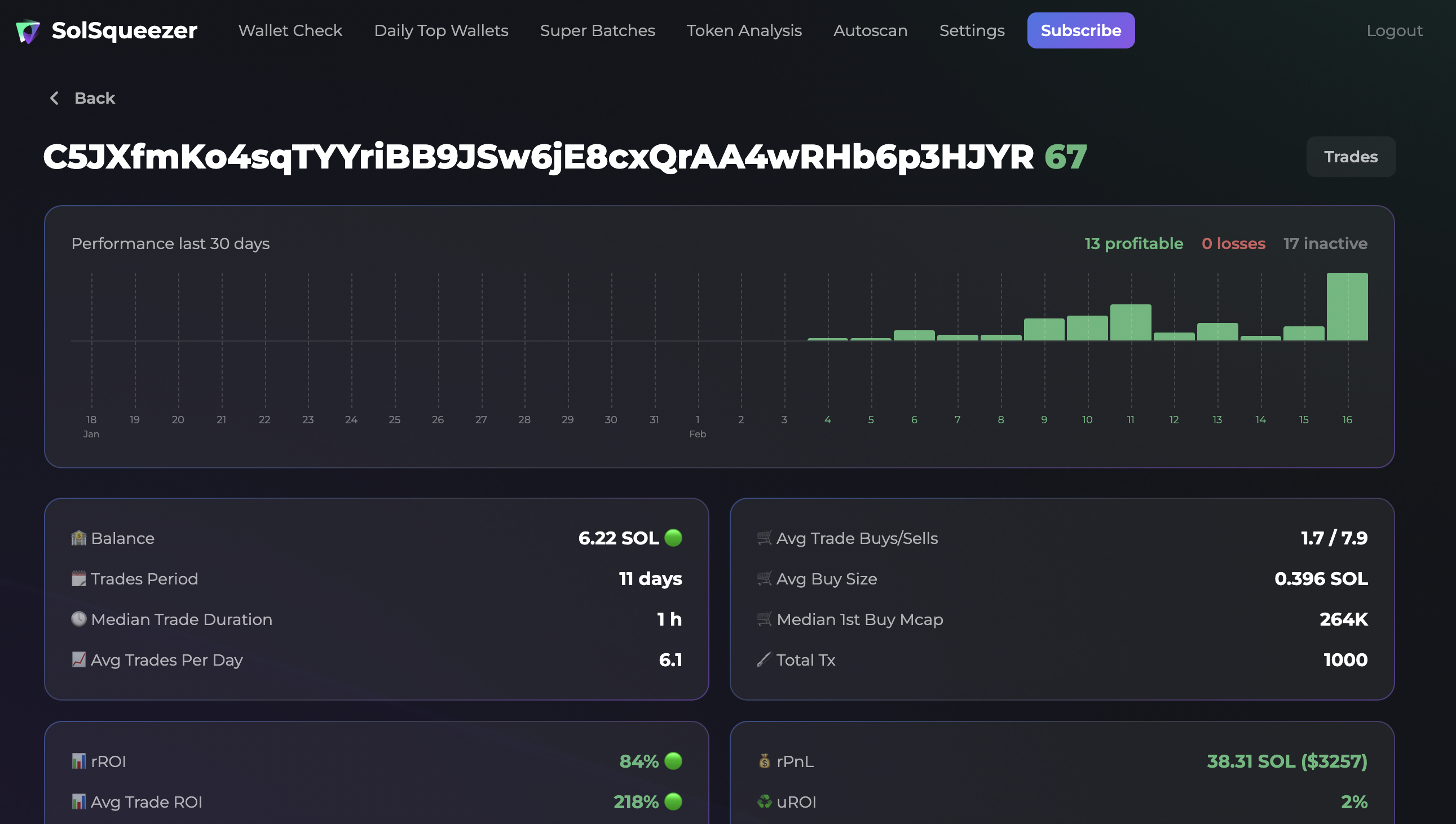Switch to the Daily Top Wallets section
This screenshot has height=824, width=1456.
(441, 30)
